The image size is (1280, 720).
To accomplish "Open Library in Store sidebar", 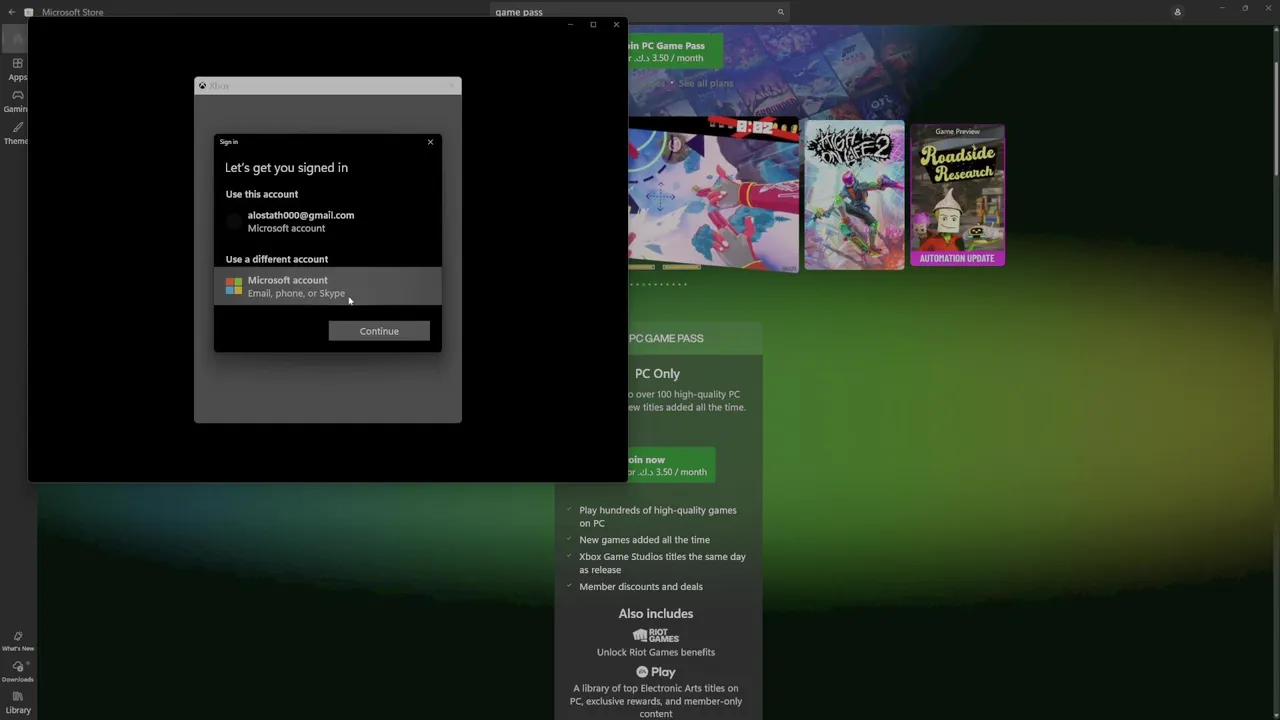I will pos(18,702).
